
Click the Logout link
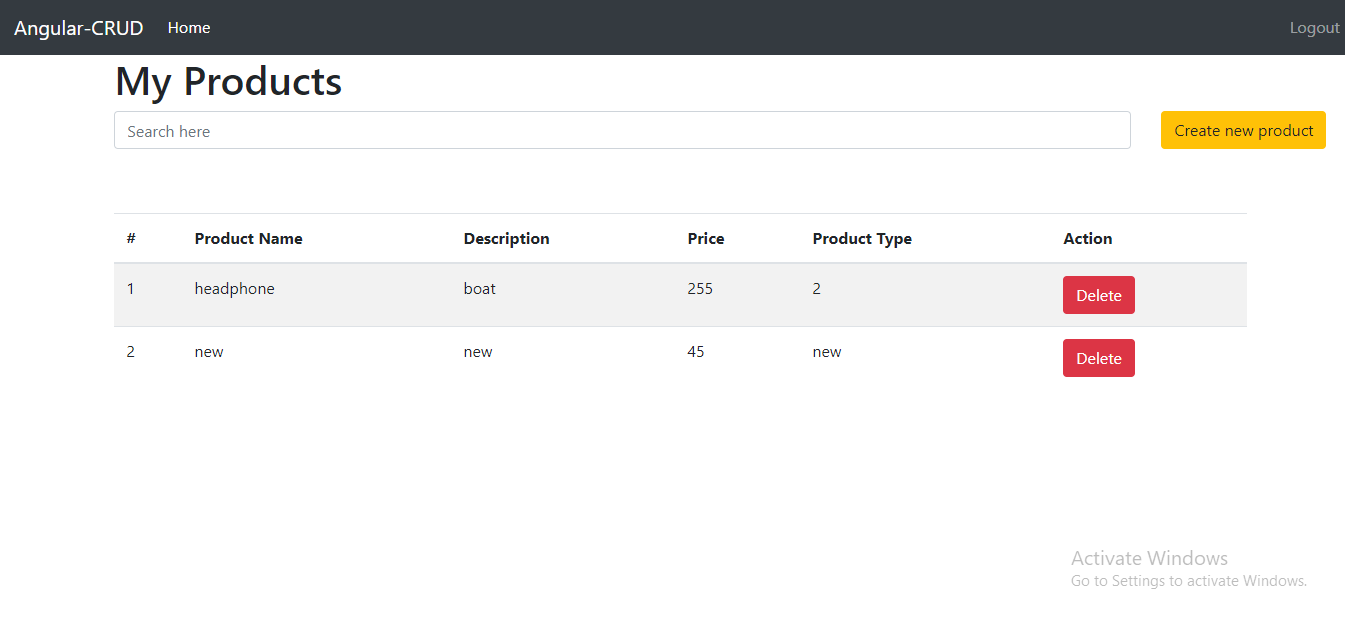[x=1314, y=27]
